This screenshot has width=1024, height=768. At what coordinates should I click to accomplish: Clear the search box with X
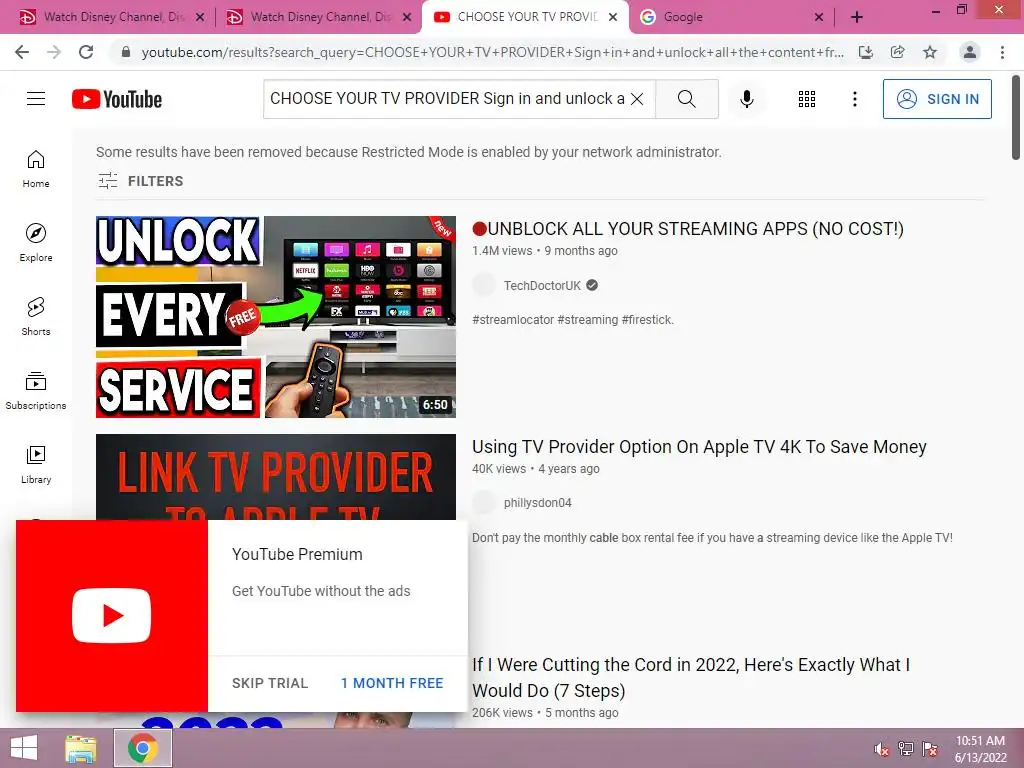click(637, 99)
